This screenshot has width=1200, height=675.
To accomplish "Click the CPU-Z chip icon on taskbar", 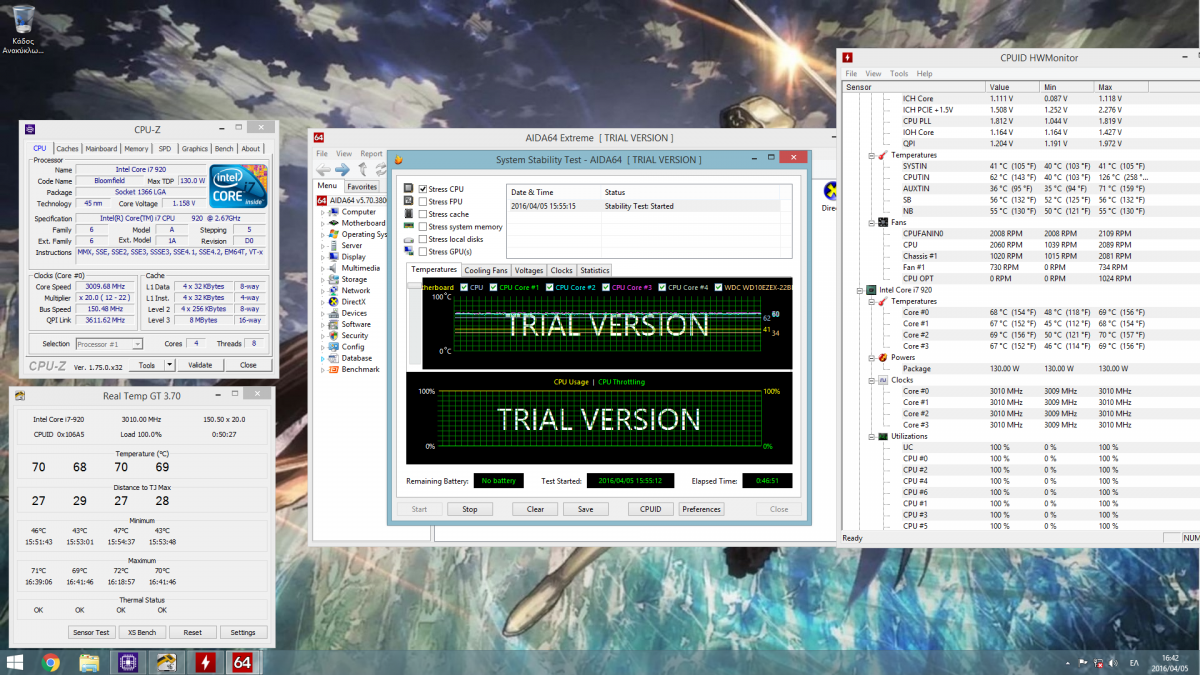I will [127, 661].
